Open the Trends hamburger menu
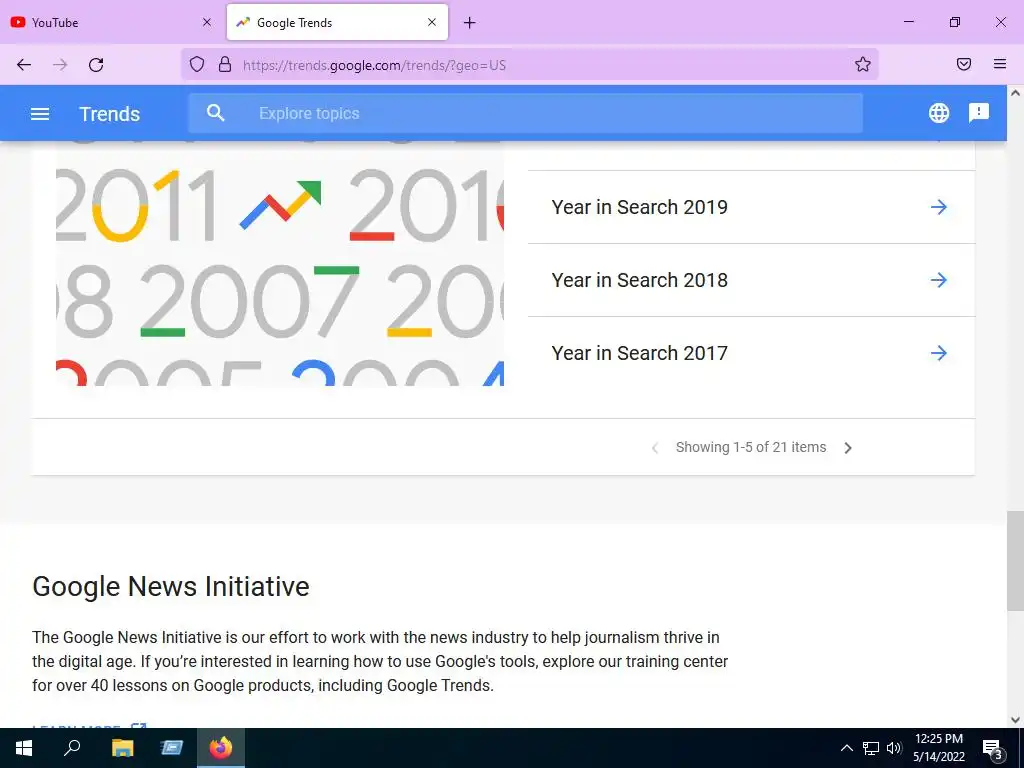1024x768 pixels. tap(40, 114)
